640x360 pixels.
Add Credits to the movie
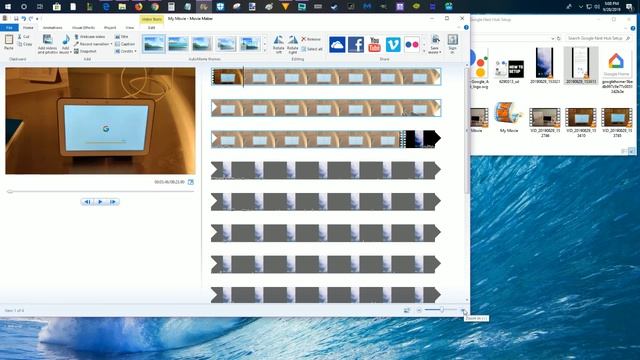click(124, 51)
